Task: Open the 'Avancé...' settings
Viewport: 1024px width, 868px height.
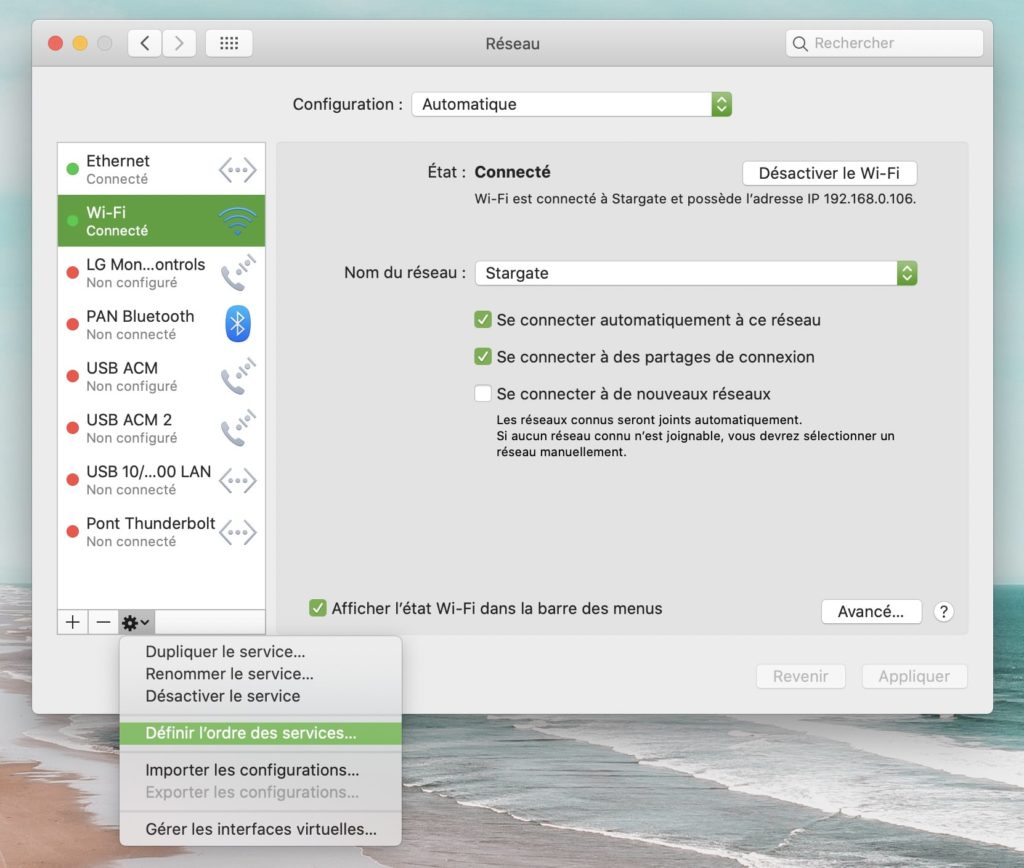Action: pos(871,612)
